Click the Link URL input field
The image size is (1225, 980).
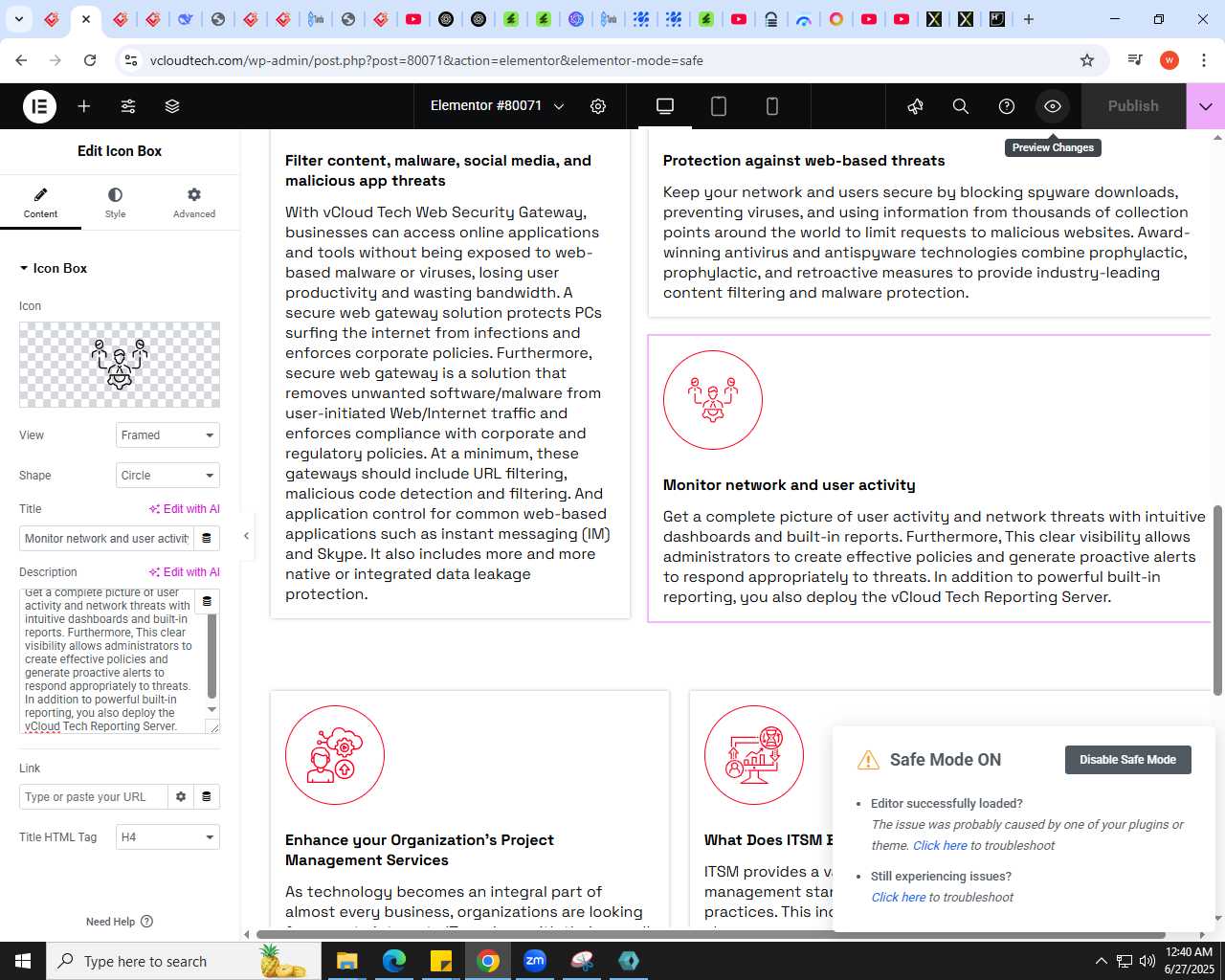(94, 796)
